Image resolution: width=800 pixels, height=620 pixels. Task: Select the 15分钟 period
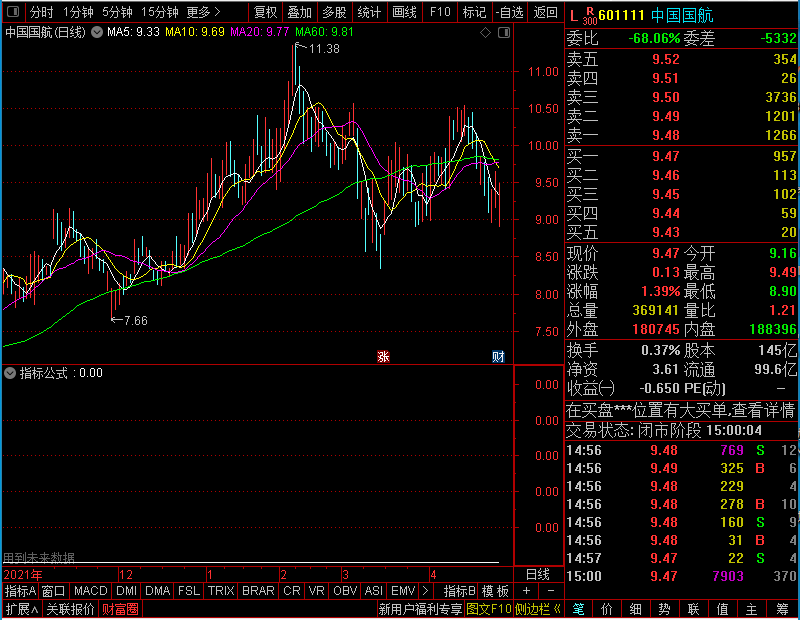pos(159,12)
